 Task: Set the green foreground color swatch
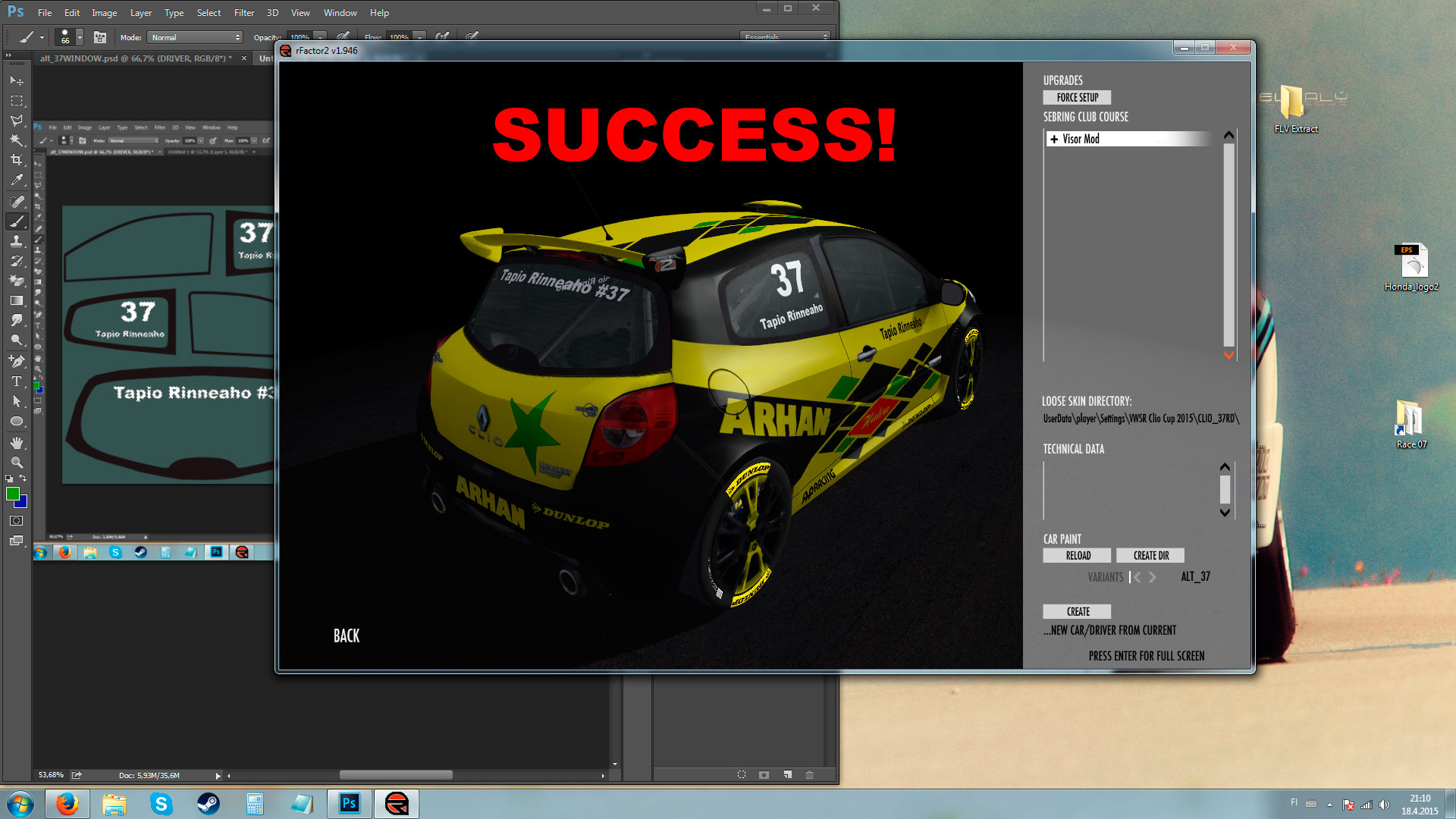click(12, 494)
